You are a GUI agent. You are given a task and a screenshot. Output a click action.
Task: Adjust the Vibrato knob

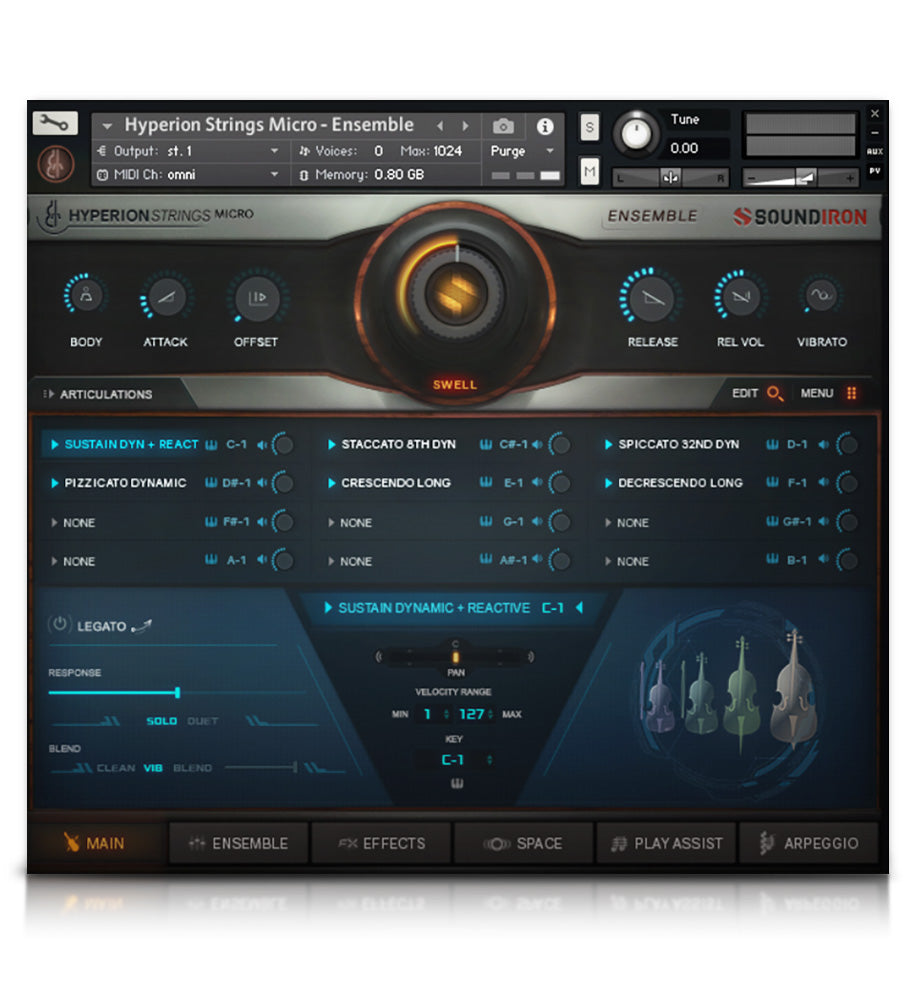click(821, 295)
